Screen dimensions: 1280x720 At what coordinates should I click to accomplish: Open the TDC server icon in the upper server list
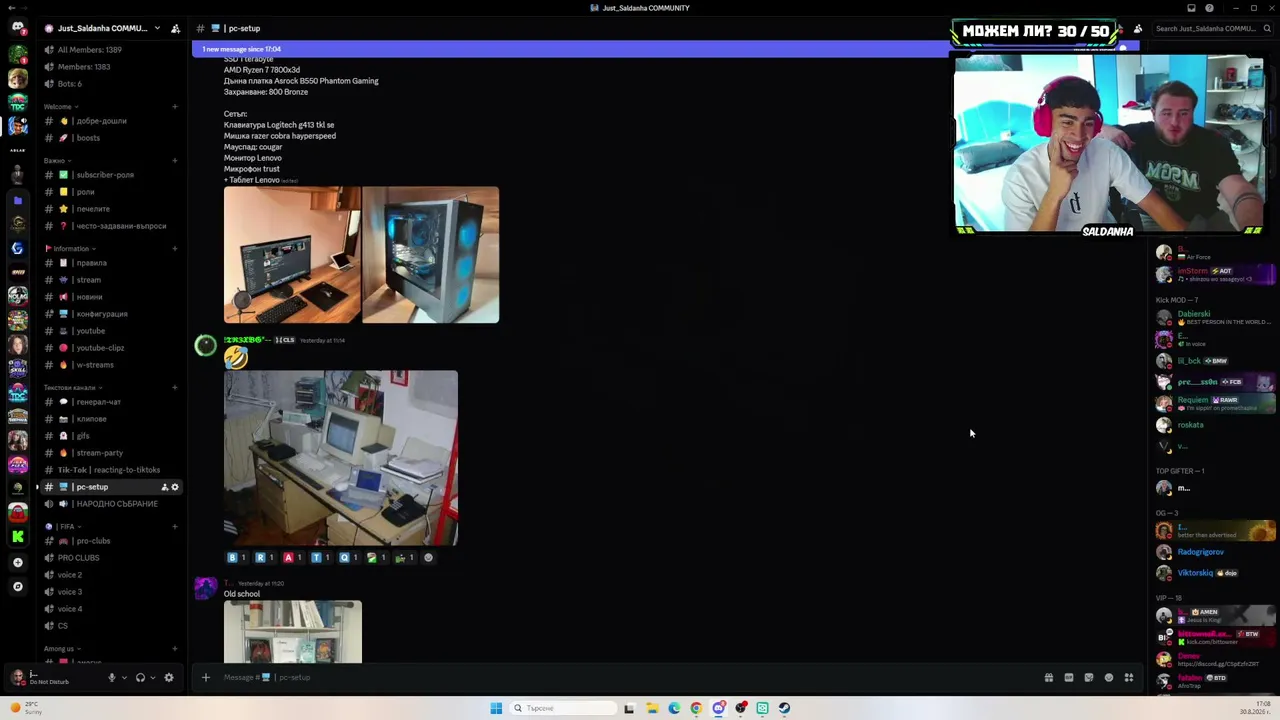17,101
